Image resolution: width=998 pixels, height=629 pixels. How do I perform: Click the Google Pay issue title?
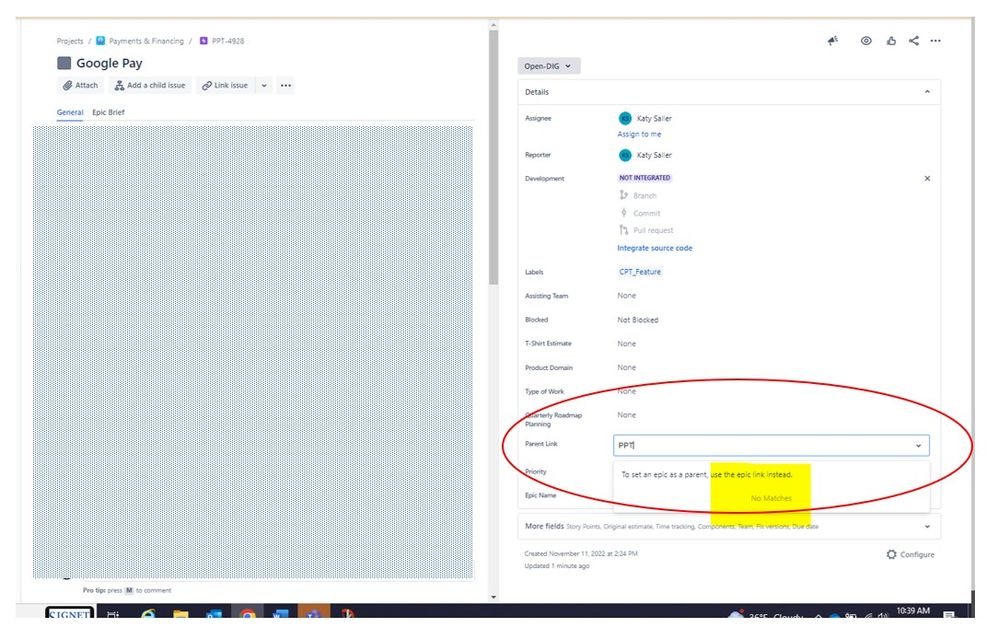tap(109, 64)
